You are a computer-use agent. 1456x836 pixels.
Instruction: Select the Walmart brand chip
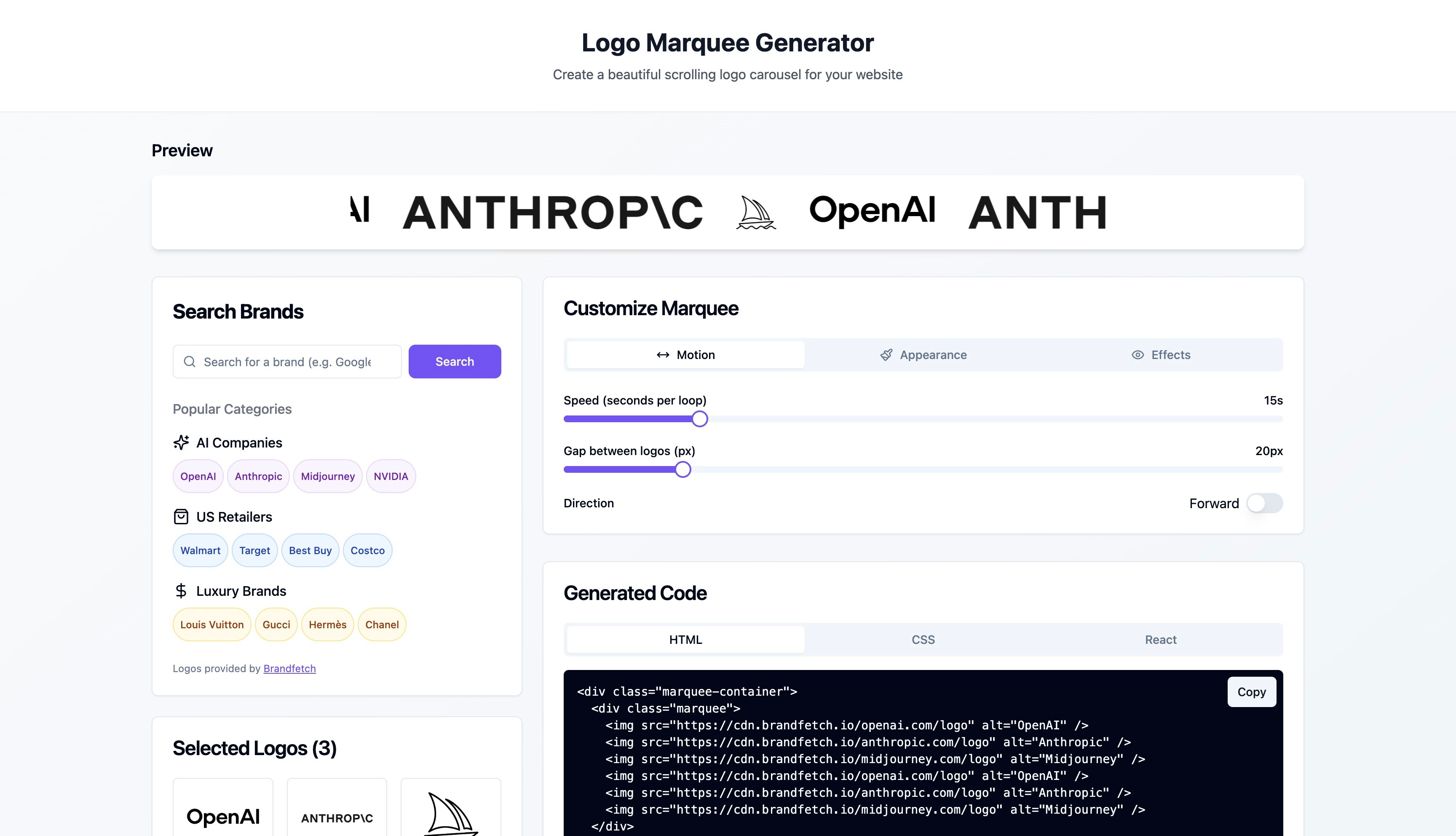click(200, 551)
